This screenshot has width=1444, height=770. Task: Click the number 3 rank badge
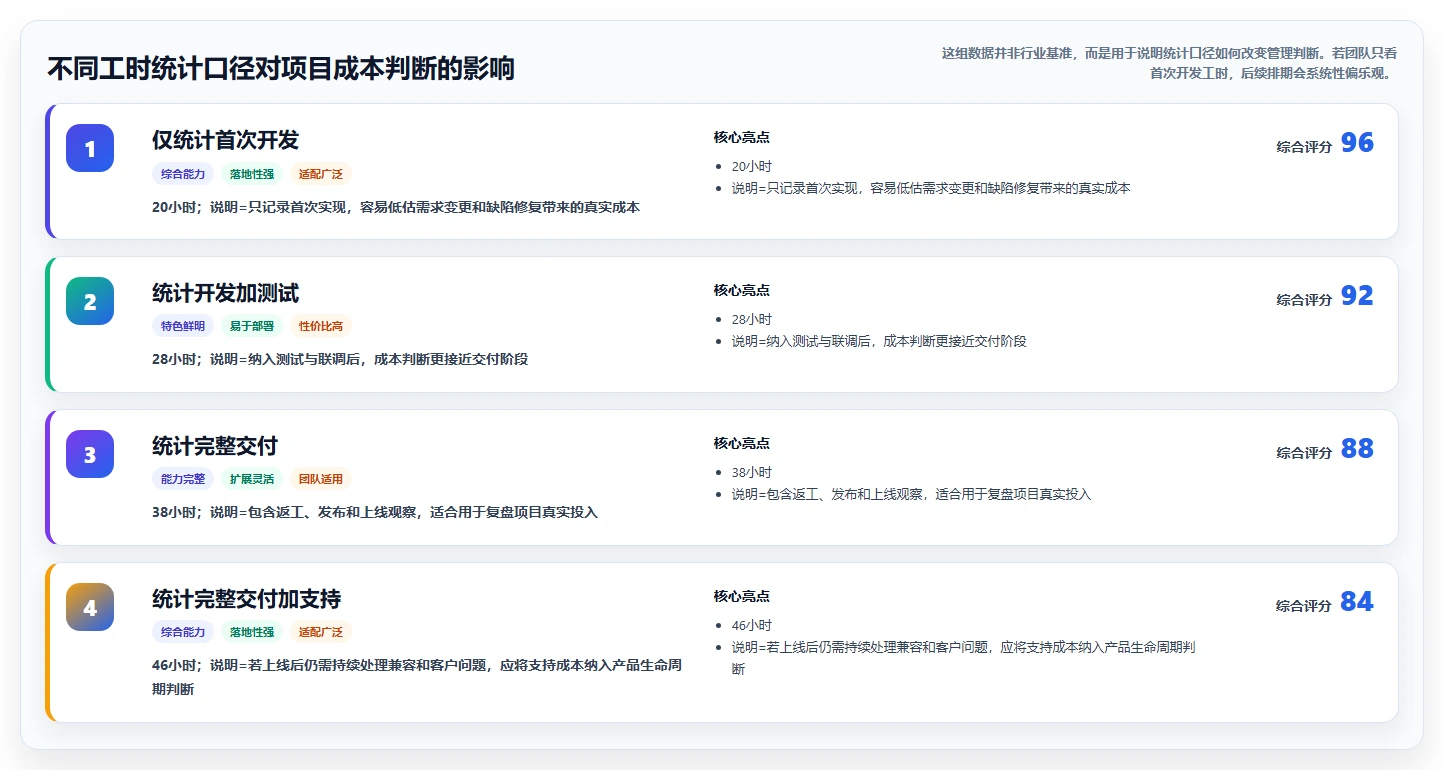(x=90, y=454)
